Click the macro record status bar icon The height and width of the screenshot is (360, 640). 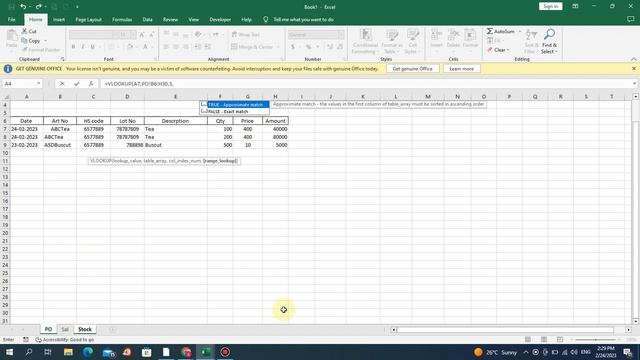tap(26, 340)
